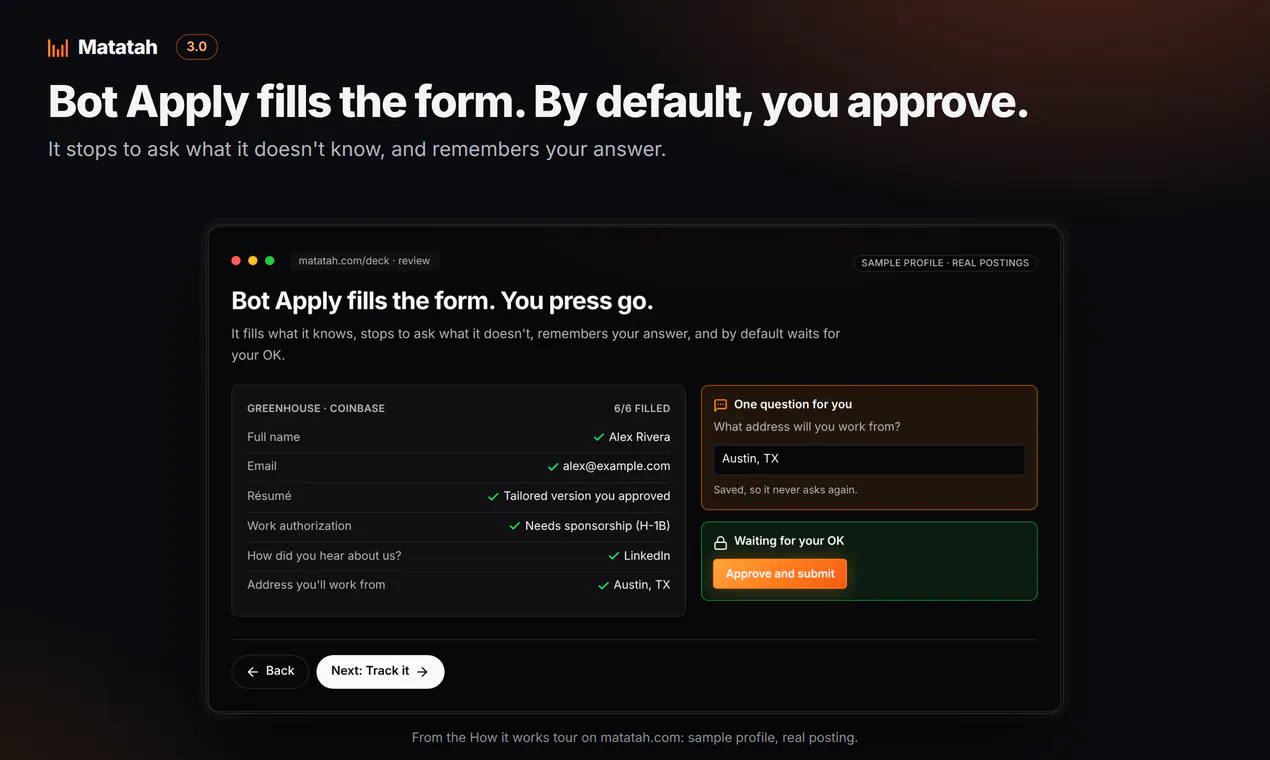Viewport: 1270px width, 760px height.
Task: Click the Address you'll work from label
Action: click(x=316, y=585)
